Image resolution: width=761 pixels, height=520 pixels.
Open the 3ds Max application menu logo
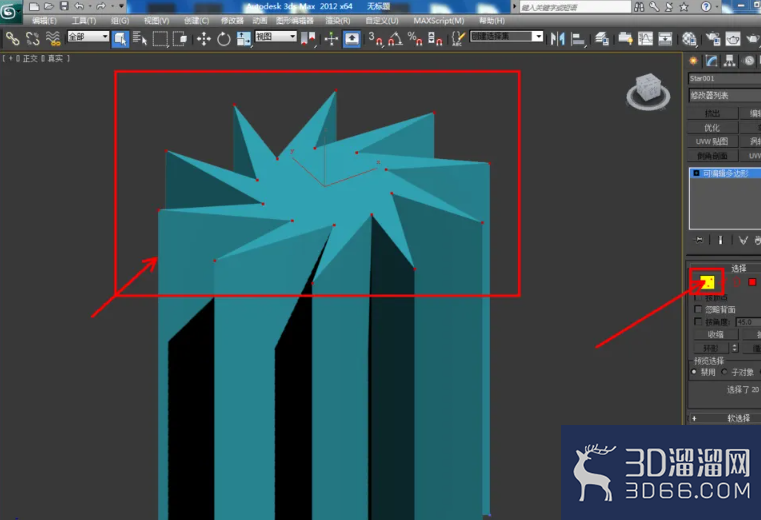point(9,11)
